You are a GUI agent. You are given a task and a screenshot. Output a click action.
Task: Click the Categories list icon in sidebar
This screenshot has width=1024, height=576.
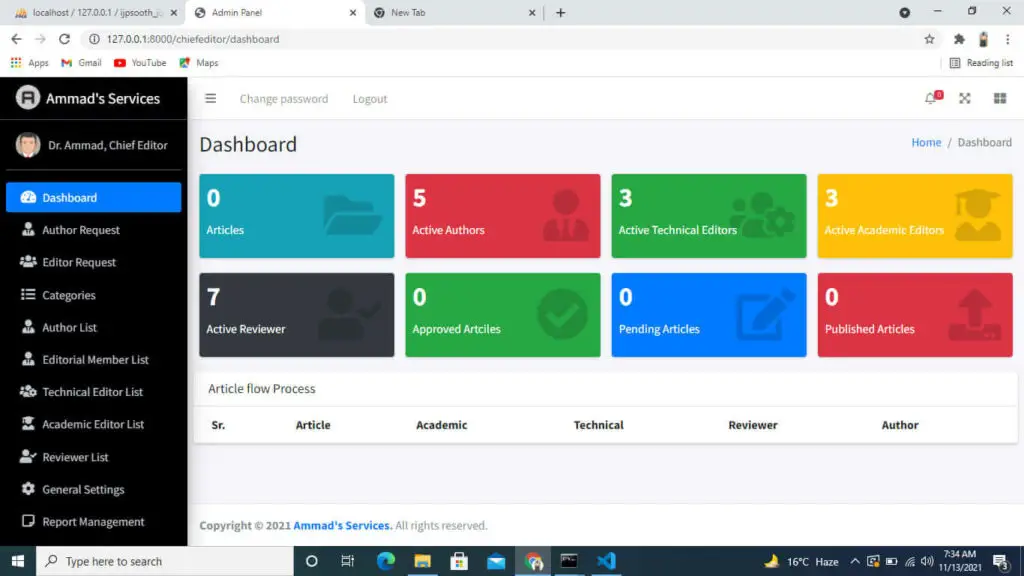30,294
